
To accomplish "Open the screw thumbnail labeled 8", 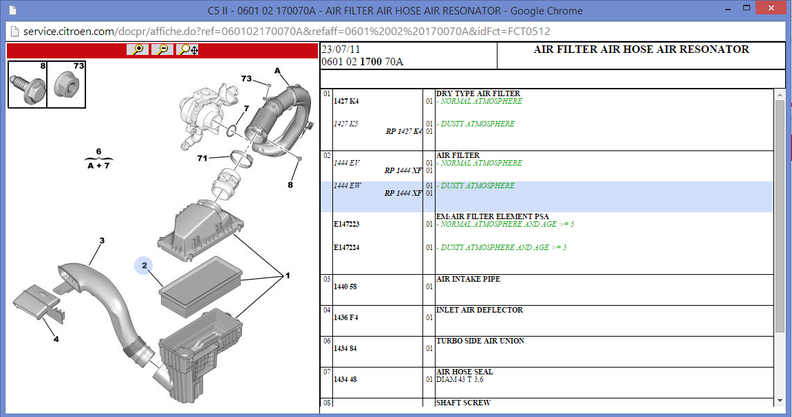I will (x=27, y=84).
